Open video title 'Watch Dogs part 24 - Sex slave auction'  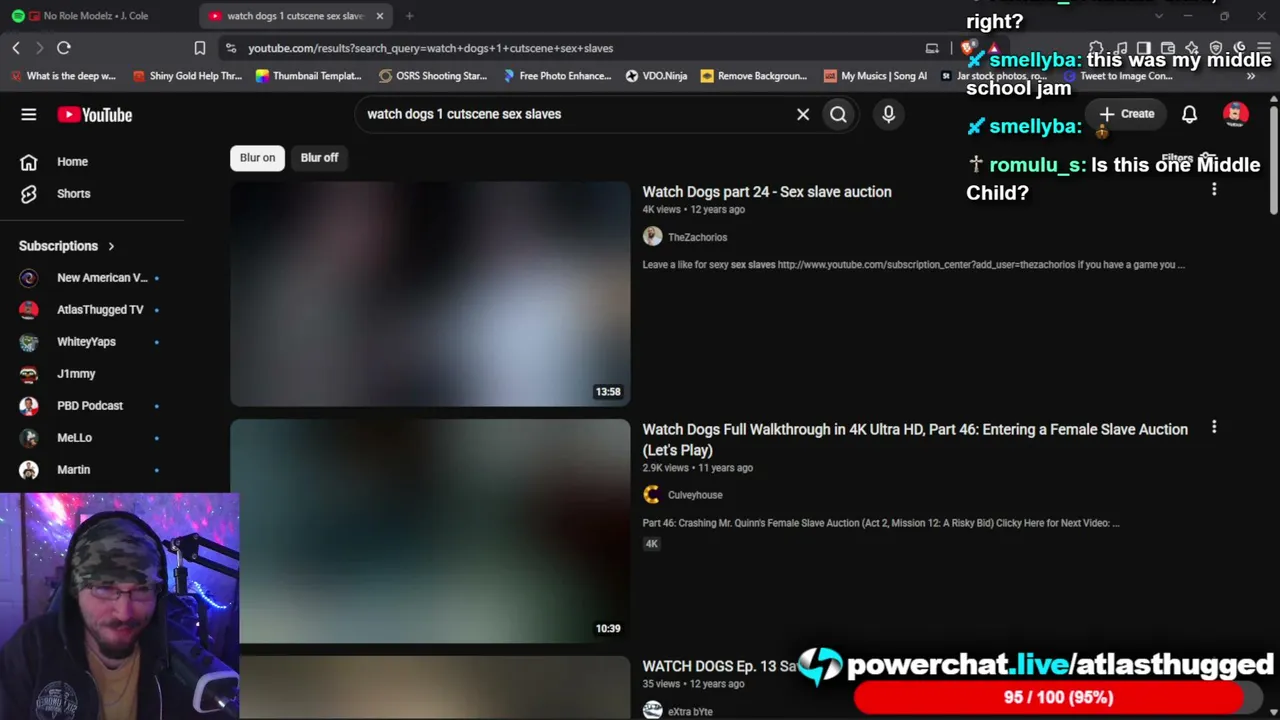tap(767, 192)
